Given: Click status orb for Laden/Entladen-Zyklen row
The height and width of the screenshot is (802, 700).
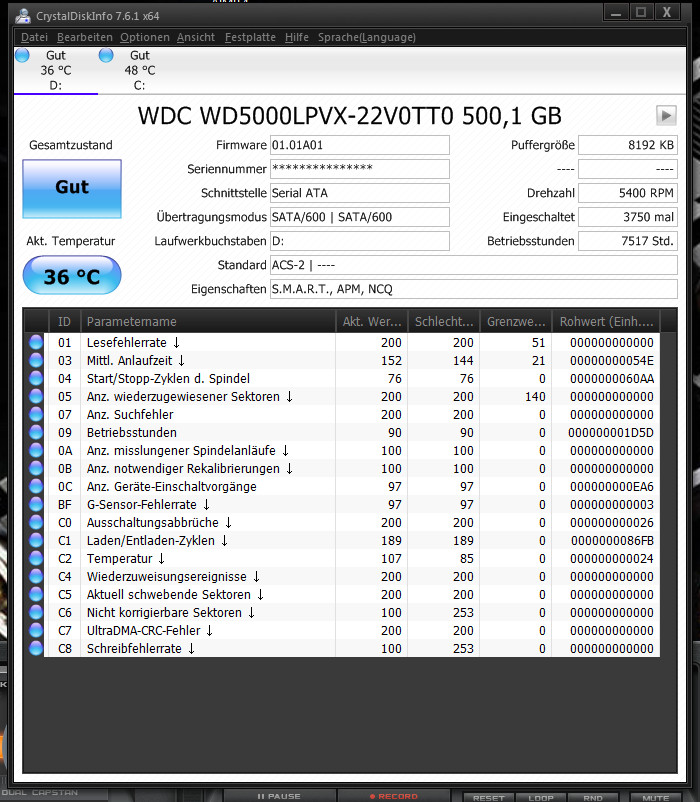Looking at the screenshot, I should 36,541.
